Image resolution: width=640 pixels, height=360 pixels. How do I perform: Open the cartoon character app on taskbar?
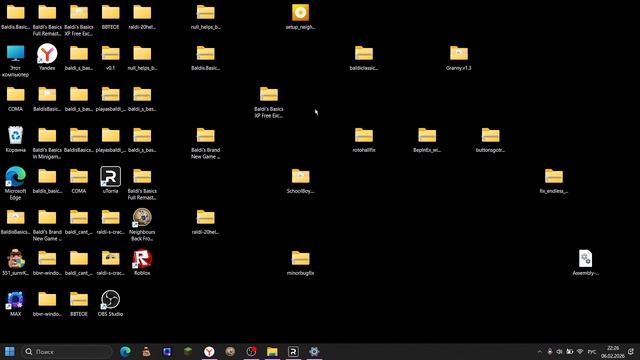146,351
